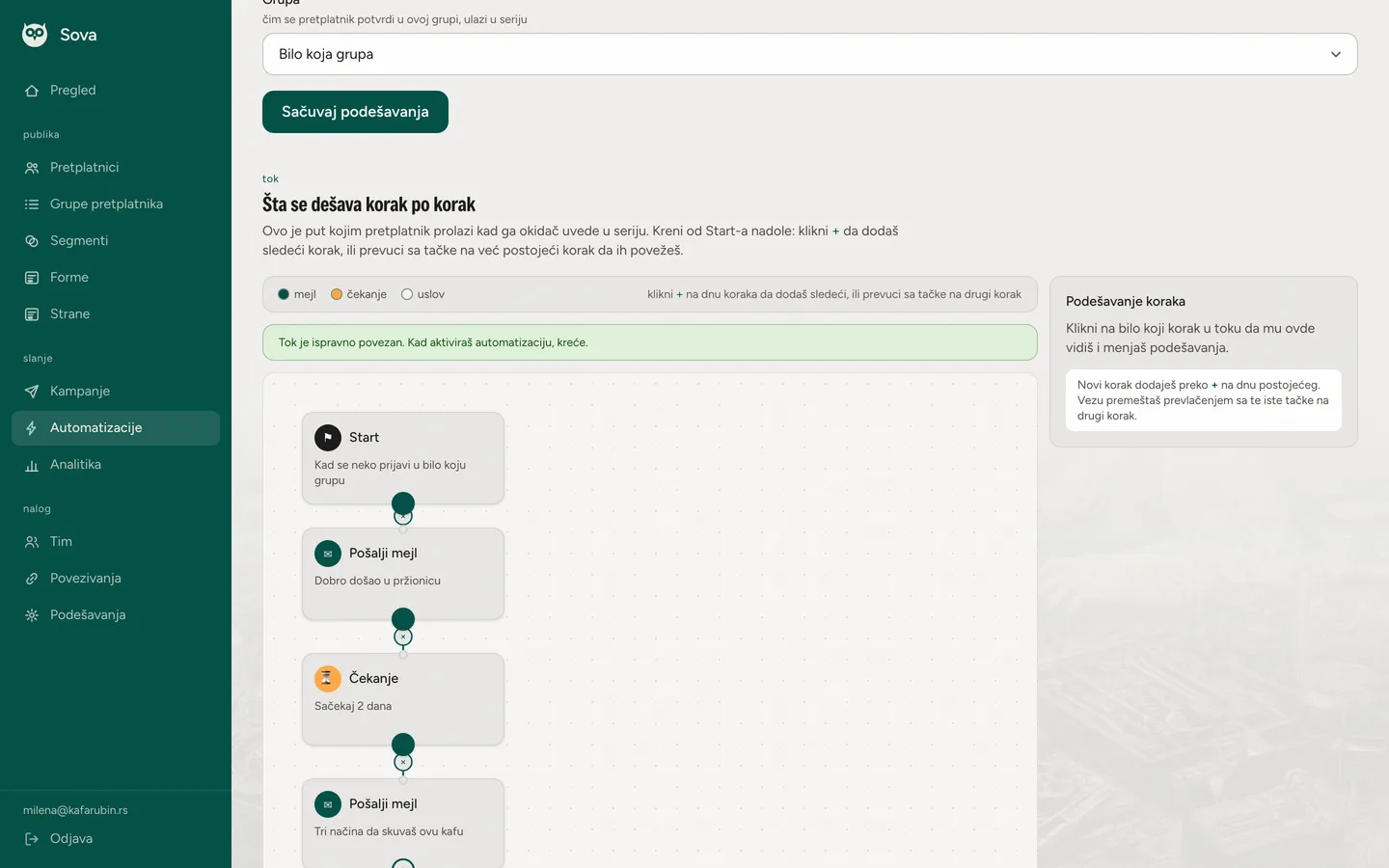Click the flag icon on the Start node
Viewport: 1389px width, 868px height.
(x=328, y=437)
